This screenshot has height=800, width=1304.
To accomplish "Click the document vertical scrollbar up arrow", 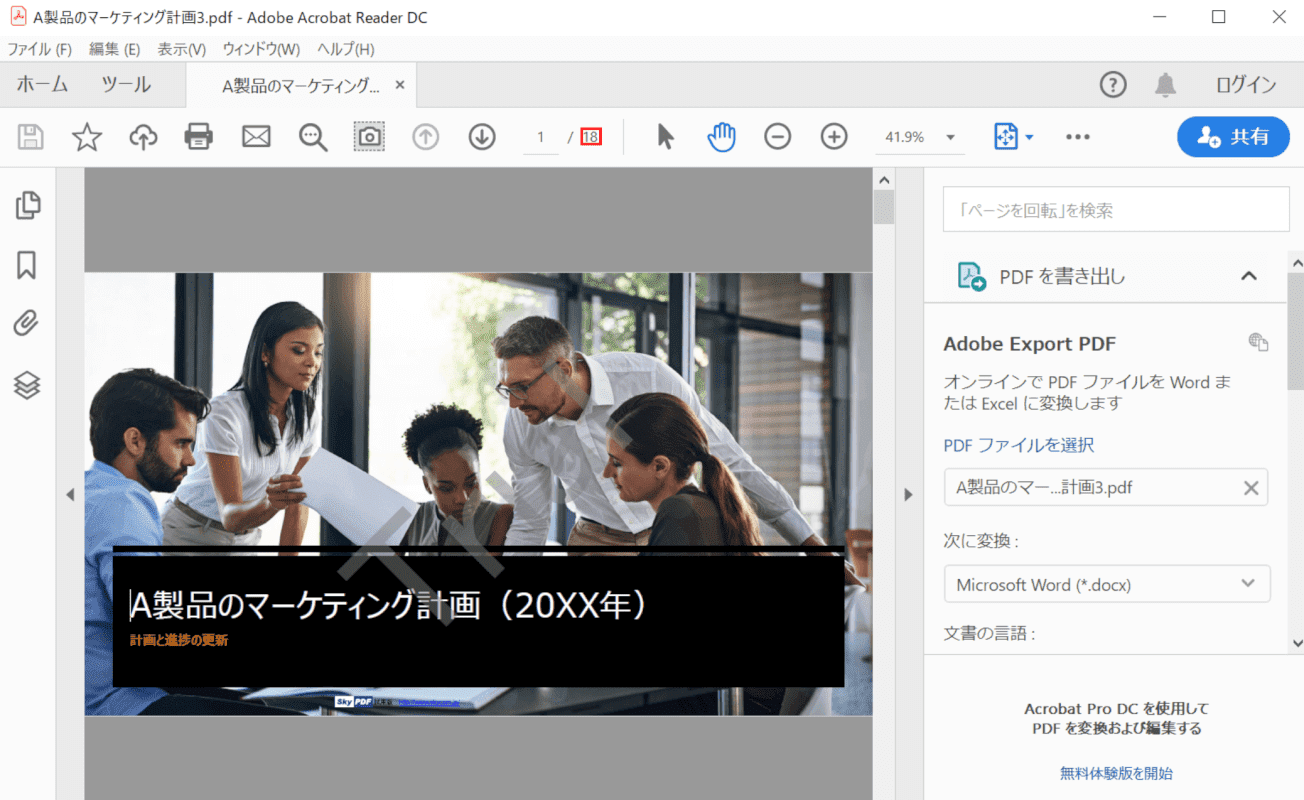I will (x=883, y=180).
